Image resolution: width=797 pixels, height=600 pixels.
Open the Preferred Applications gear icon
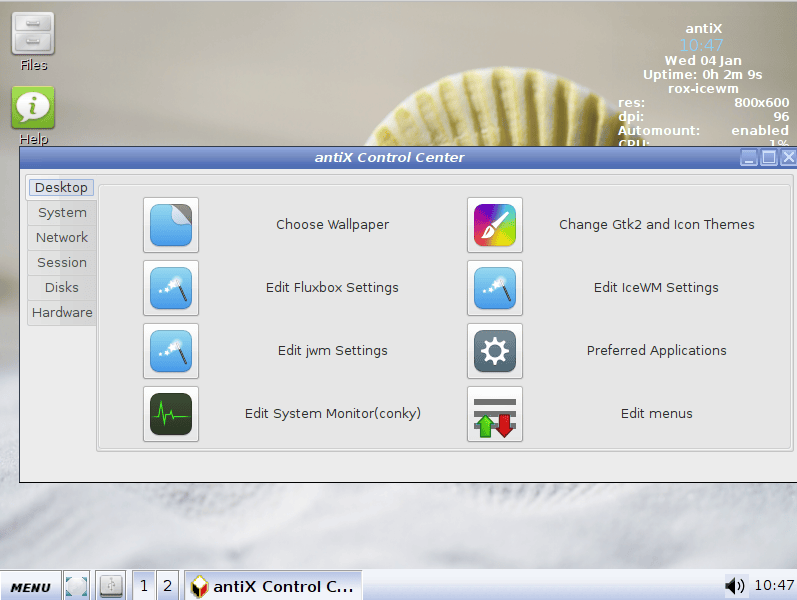[x=495, y=351]
